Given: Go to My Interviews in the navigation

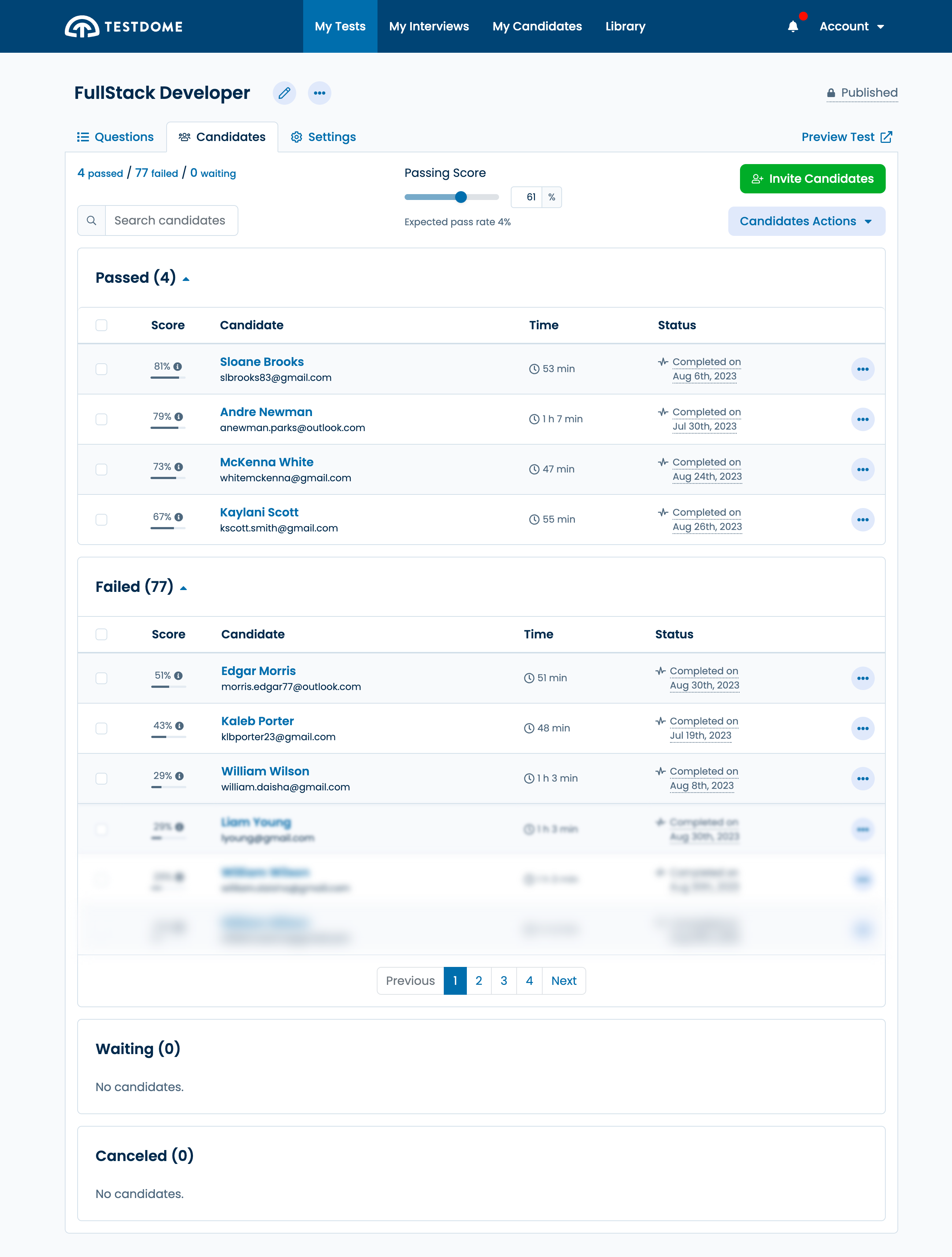Looking at the screenshot, I should coord(429,27).
